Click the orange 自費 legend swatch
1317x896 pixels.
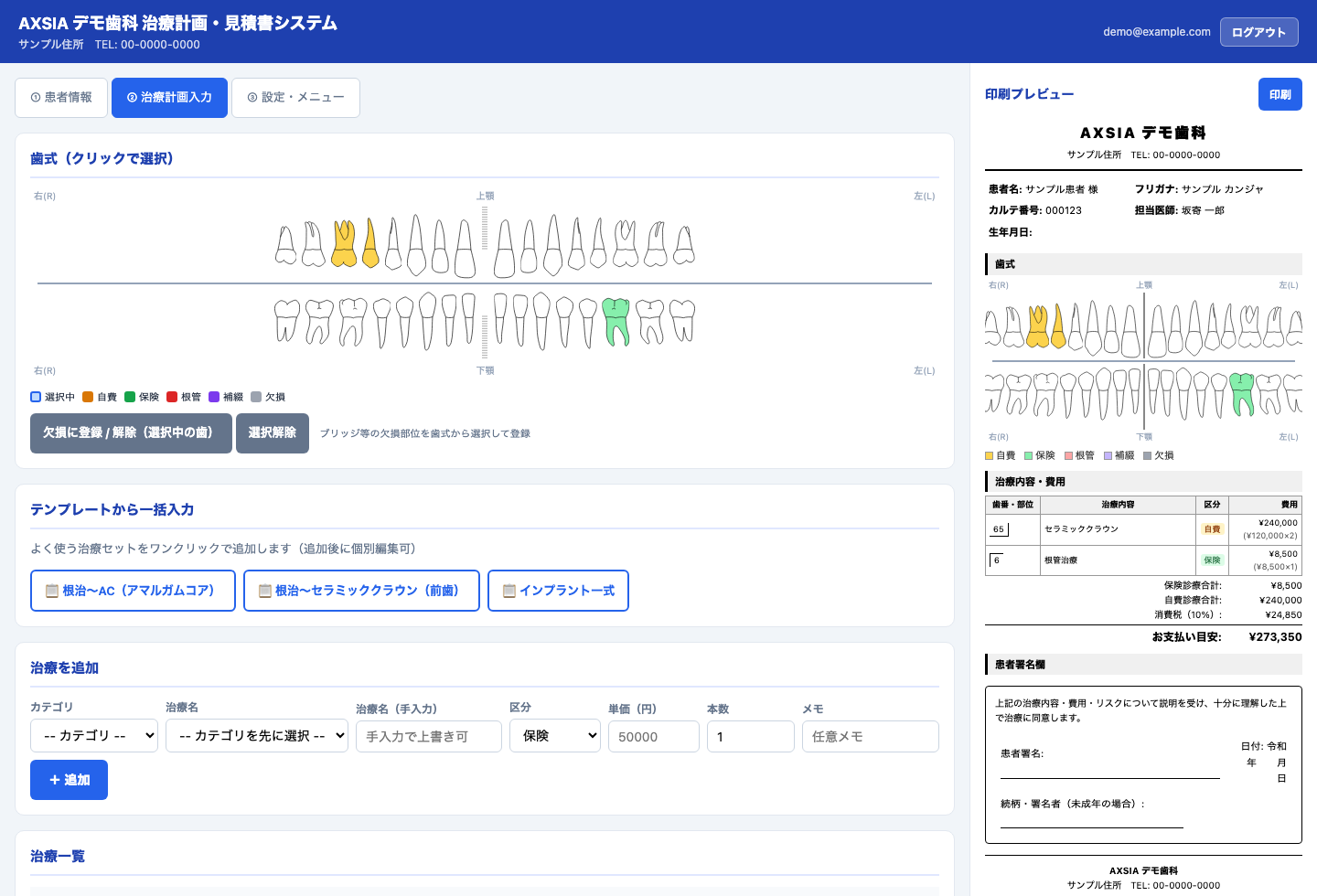click(x=88, y=397)
